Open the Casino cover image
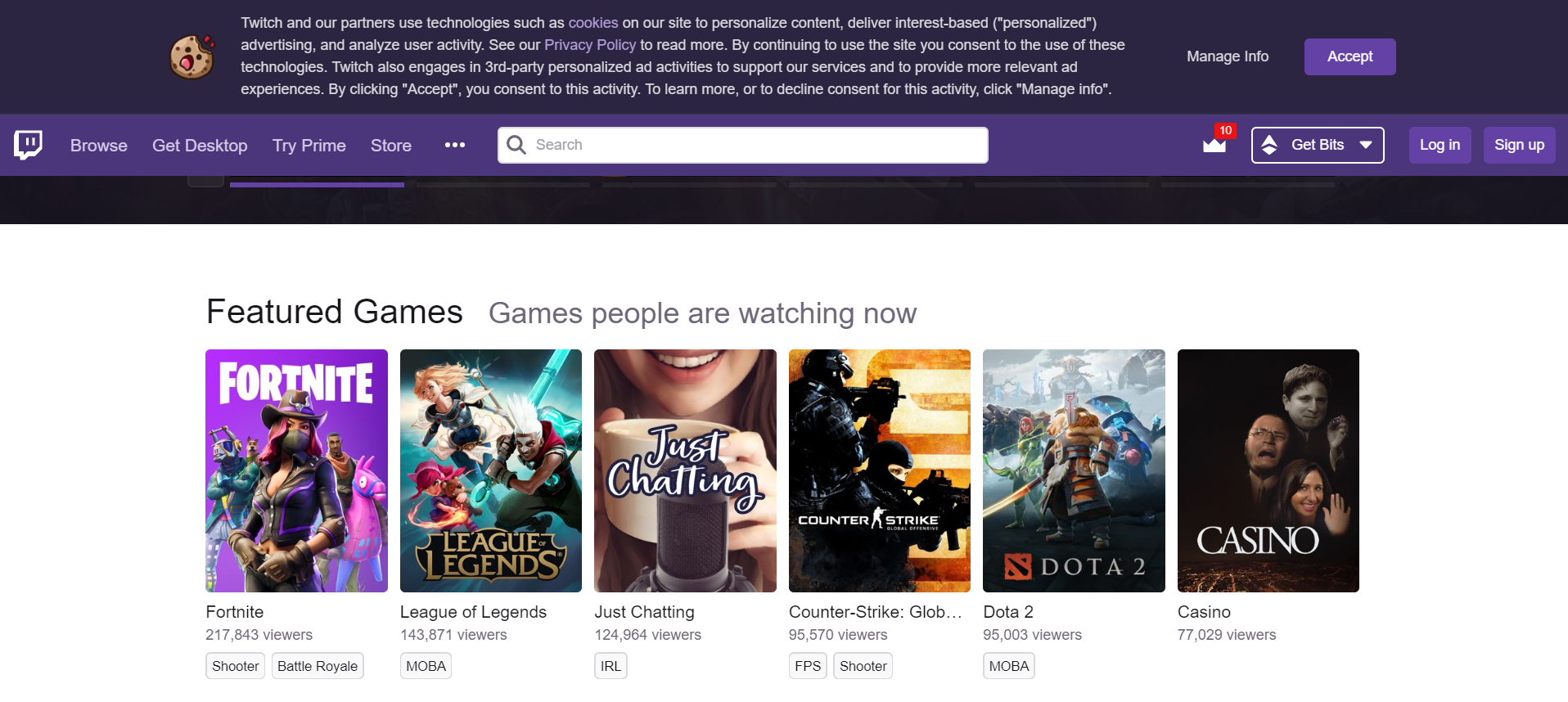The height and width of the screenshot is (702, 1568). 1268,470
